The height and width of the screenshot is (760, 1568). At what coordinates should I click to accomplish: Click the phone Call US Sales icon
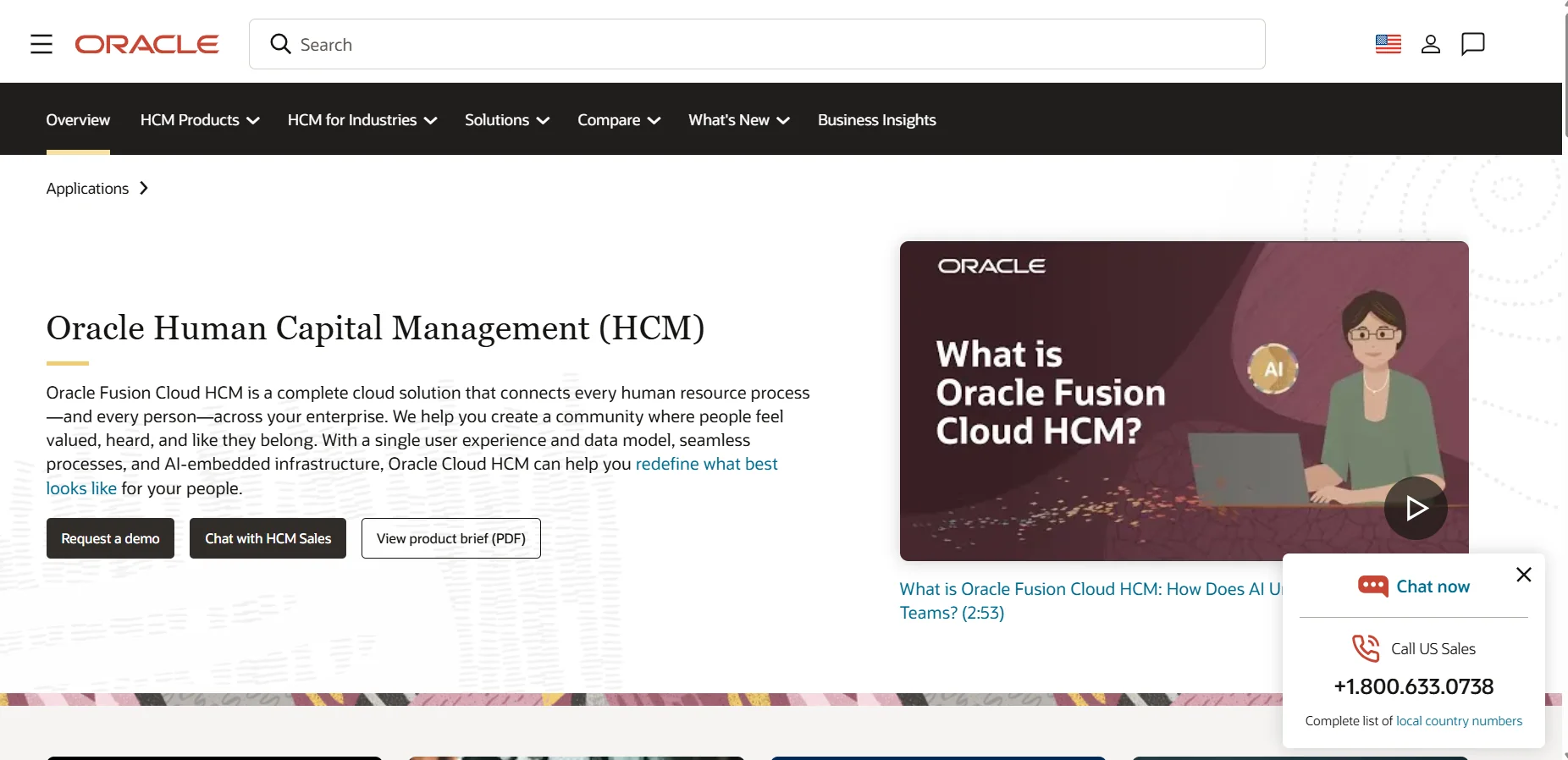(1366, 648)
